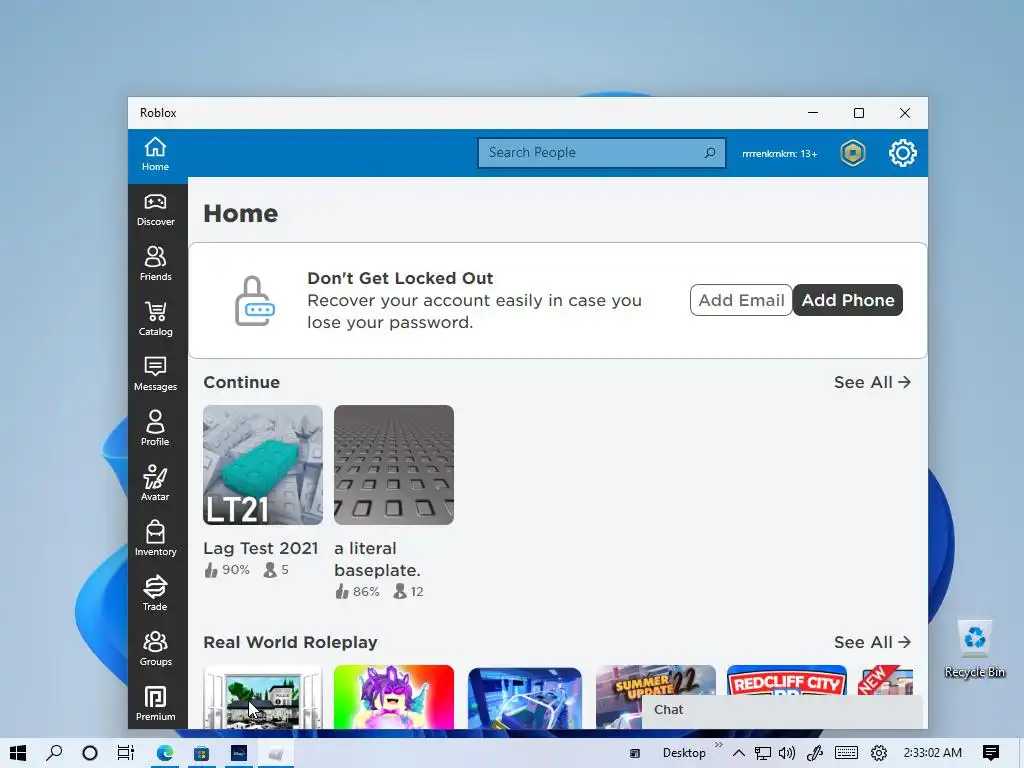The width and height of the screenshot is (1024, 768).
Task: Click the 'a literal baseplate.' title
Action: [377, 559]
